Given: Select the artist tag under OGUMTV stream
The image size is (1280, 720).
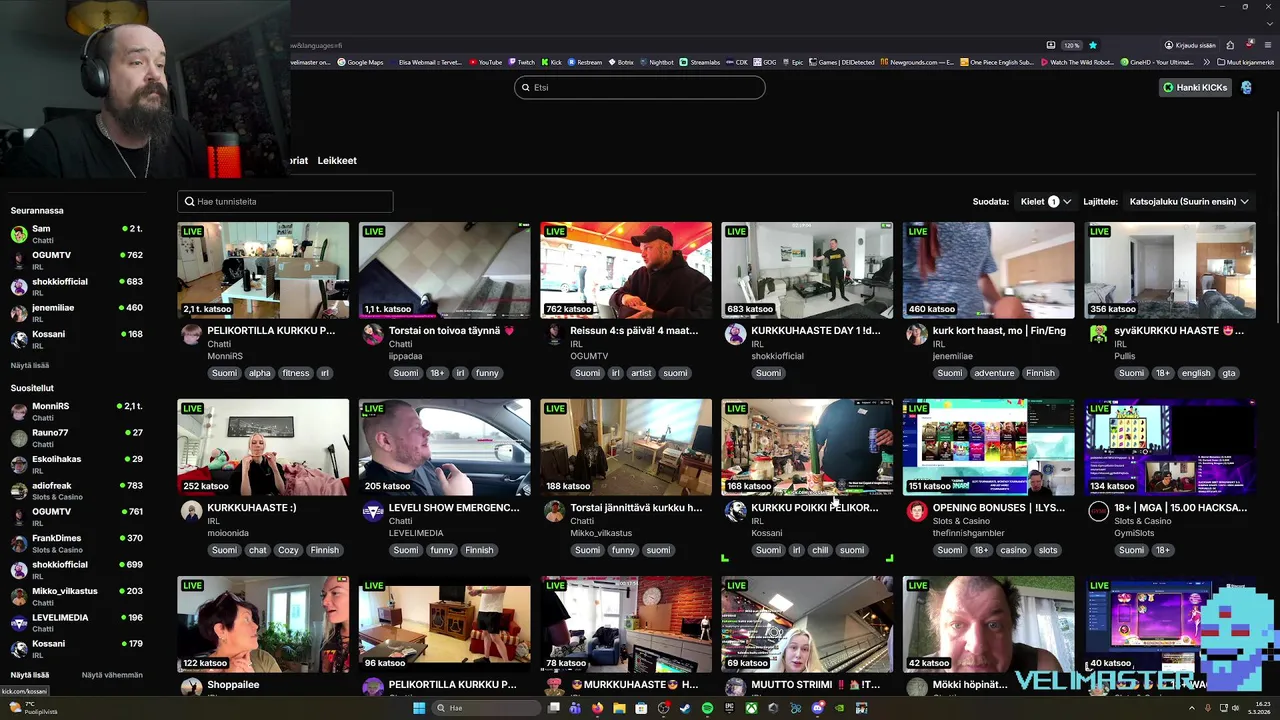Looking at the screenshot, I should pyautogui.click(x=641, y=373).
